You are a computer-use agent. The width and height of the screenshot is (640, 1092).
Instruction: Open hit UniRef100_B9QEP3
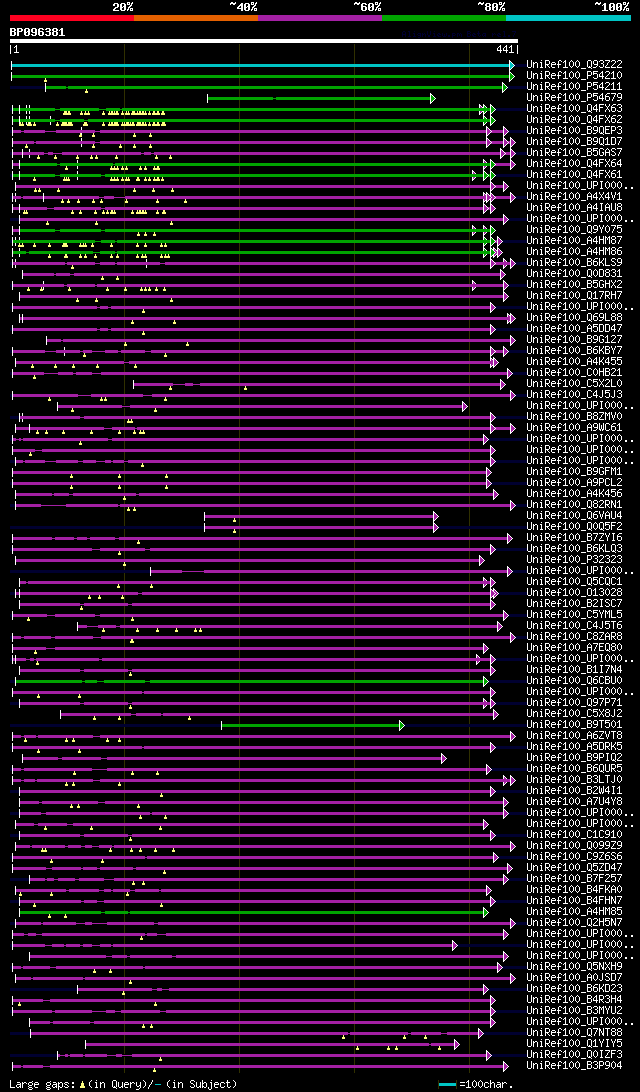pos(575,130)
